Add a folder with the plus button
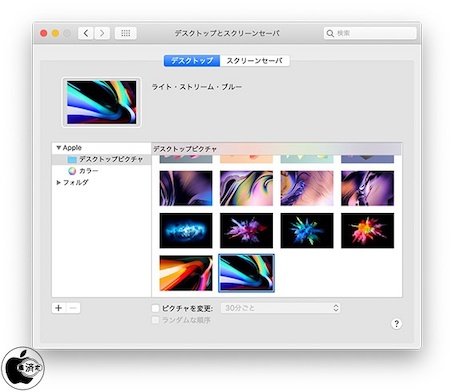This screenshot has width=454, height=392. tap(59, 308)
